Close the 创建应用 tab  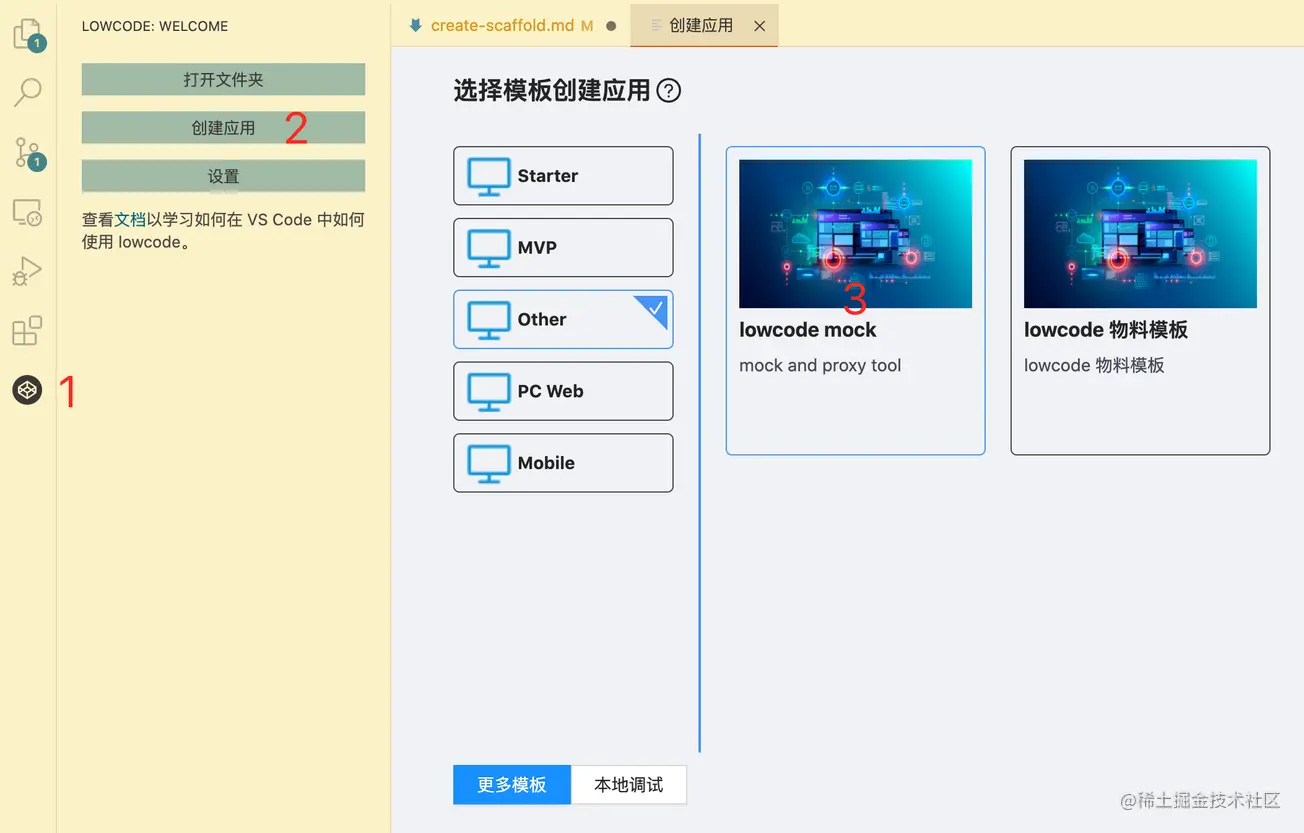tap(759, 26)
